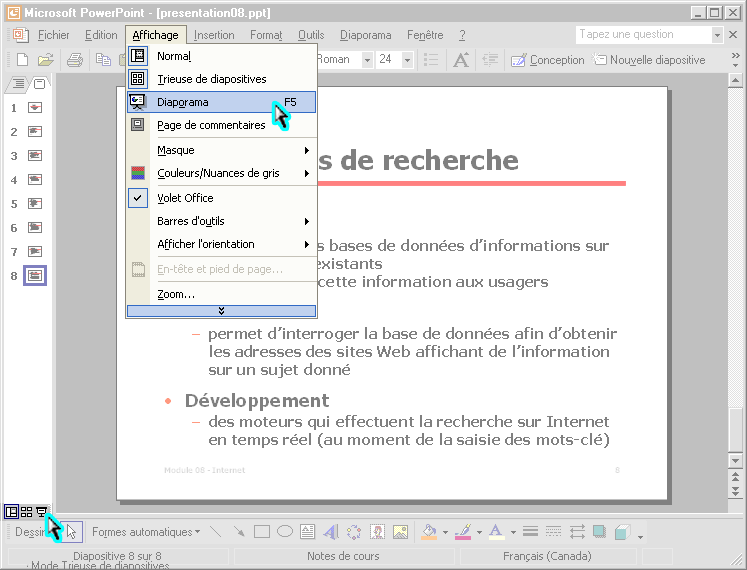This screenshot has height=570, width=747.
Task: Click the 3D style icon
Action: pyautogui.click(x=623, y=532)
